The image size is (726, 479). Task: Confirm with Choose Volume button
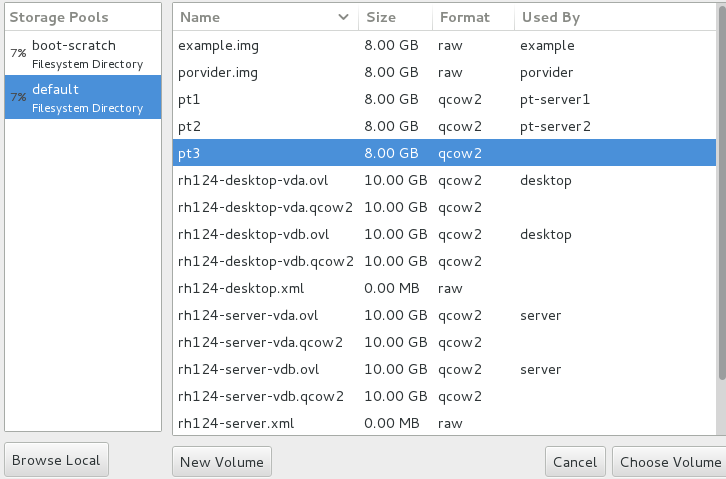670,461
